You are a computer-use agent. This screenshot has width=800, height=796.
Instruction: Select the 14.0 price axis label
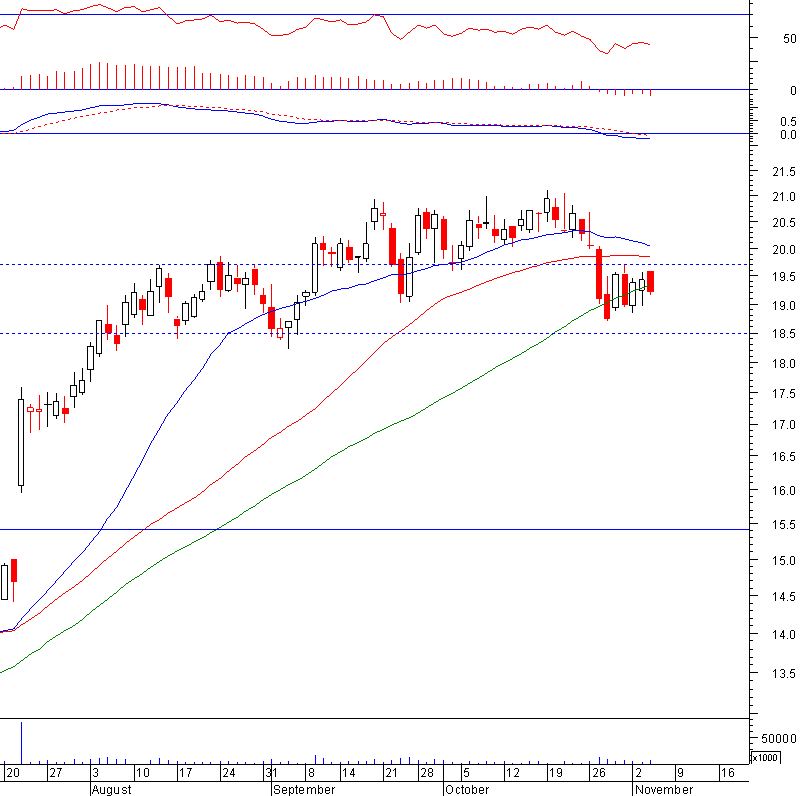point(784,635)
